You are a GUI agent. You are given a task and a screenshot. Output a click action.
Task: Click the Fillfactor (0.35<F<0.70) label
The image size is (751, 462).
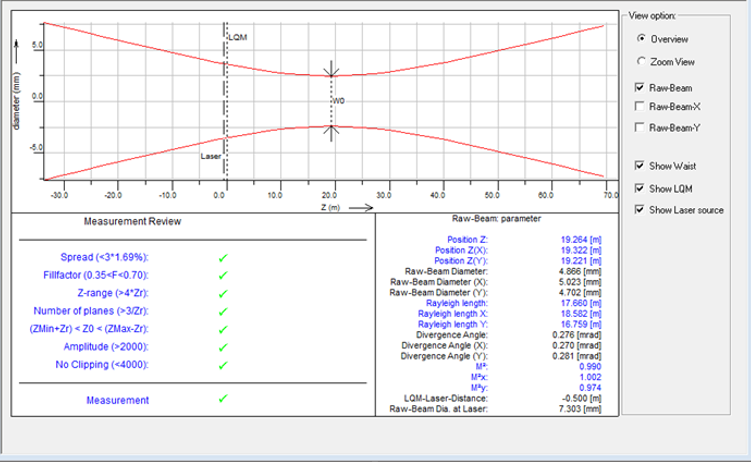tap(96, 275)
